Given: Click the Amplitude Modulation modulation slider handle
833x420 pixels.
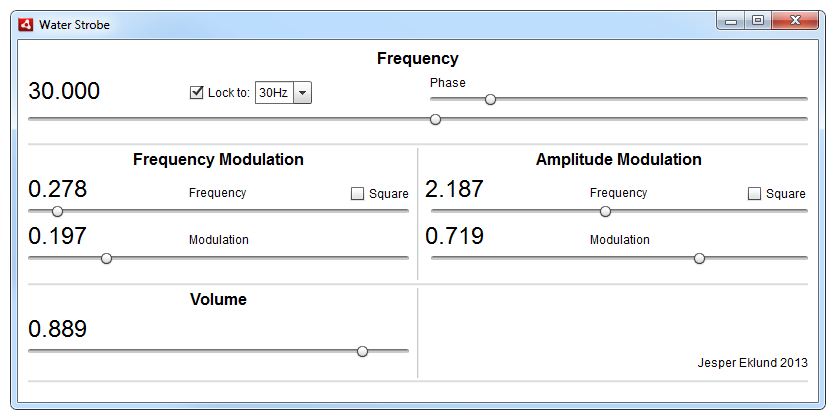Looking at the screenshot, I should click(x=699, y=259).
